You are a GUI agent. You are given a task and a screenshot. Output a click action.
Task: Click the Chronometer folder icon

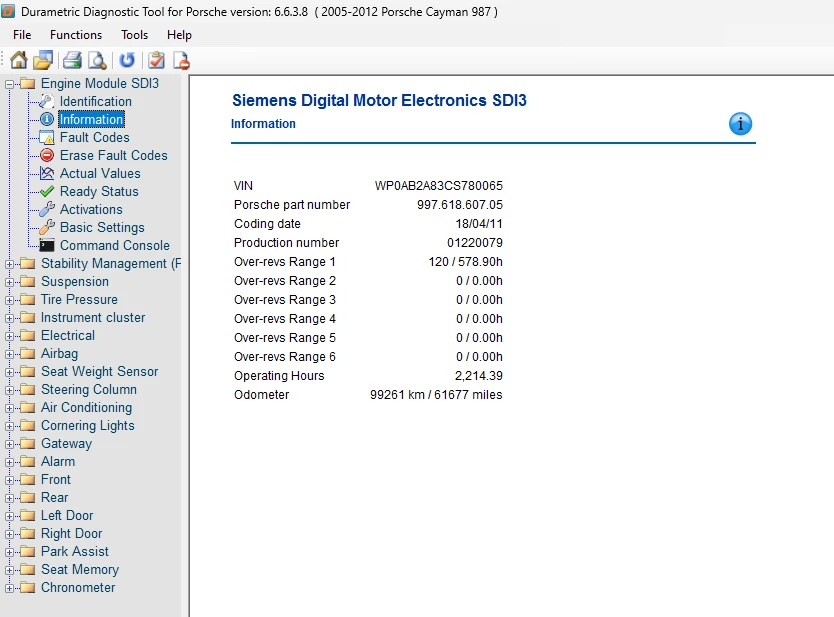tap(27, 588)
